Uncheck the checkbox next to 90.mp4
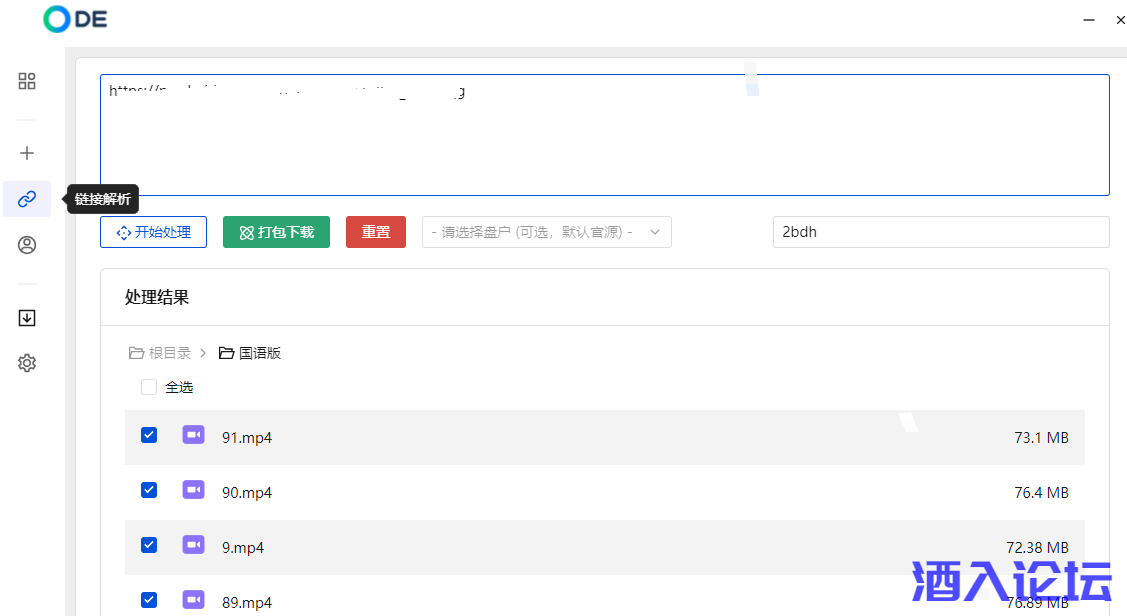 [x=148, y=490]
